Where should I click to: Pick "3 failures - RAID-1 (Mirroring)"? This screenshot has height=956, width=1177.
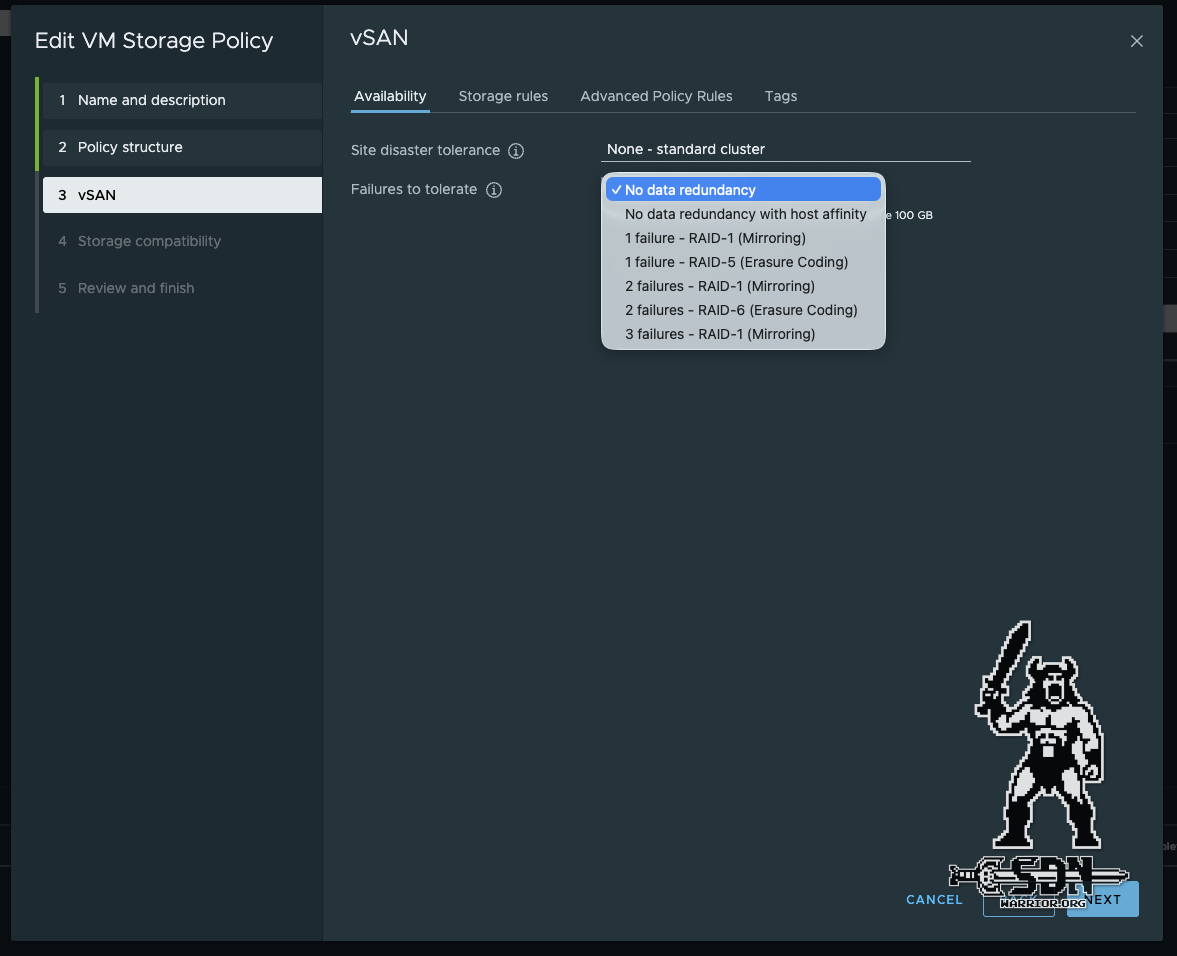coord(718,334)
